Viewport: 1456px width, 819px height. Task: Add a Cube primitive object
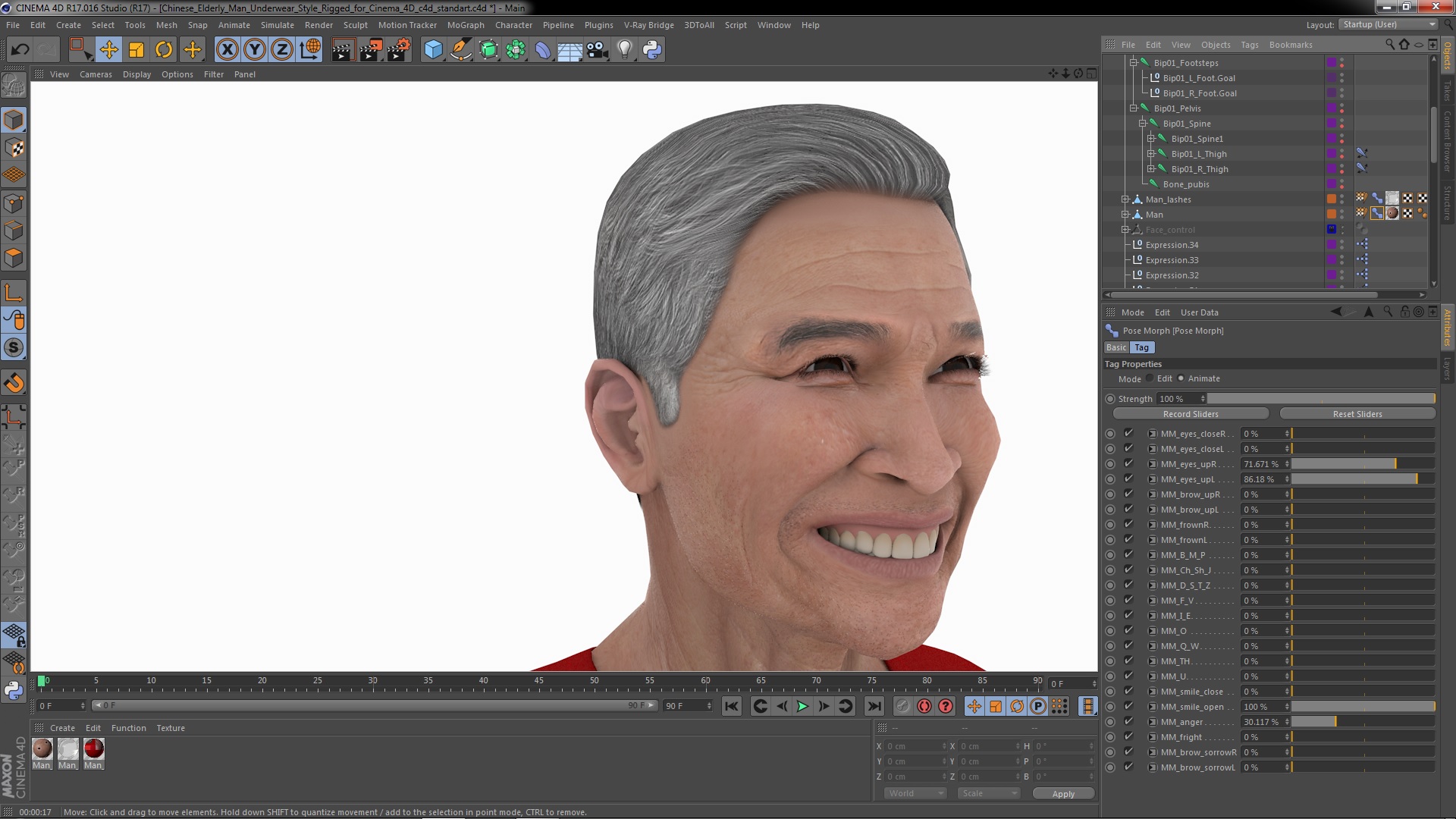433,50
